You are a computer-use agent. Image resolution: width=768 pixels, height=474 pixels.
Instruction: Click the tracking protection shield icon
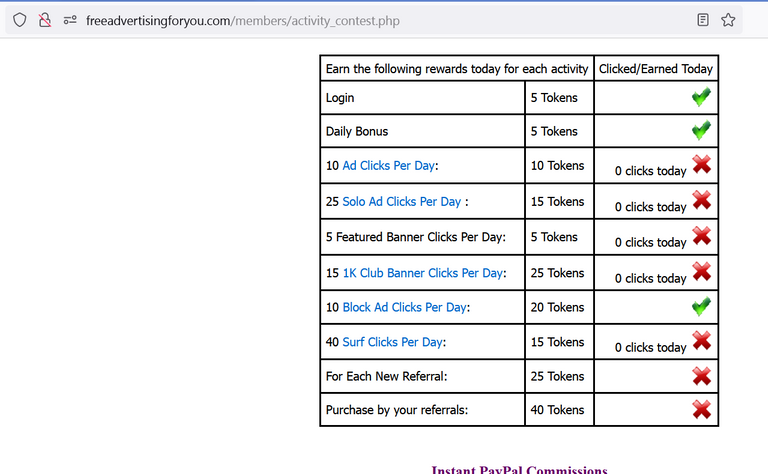tap(20, 21)
